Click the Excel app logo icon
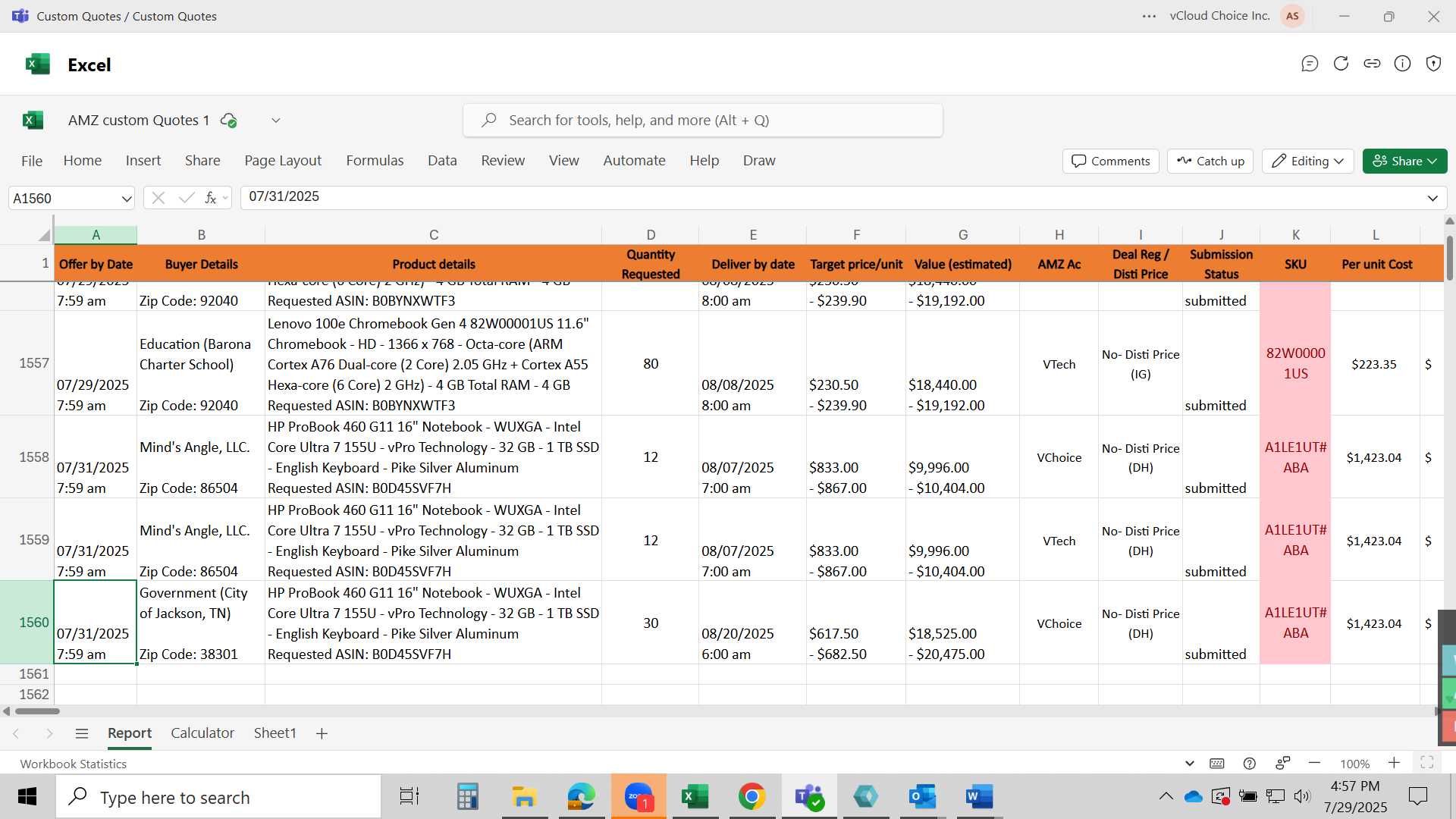This screenshot has height=819, width=1456. tap(37, 64)
